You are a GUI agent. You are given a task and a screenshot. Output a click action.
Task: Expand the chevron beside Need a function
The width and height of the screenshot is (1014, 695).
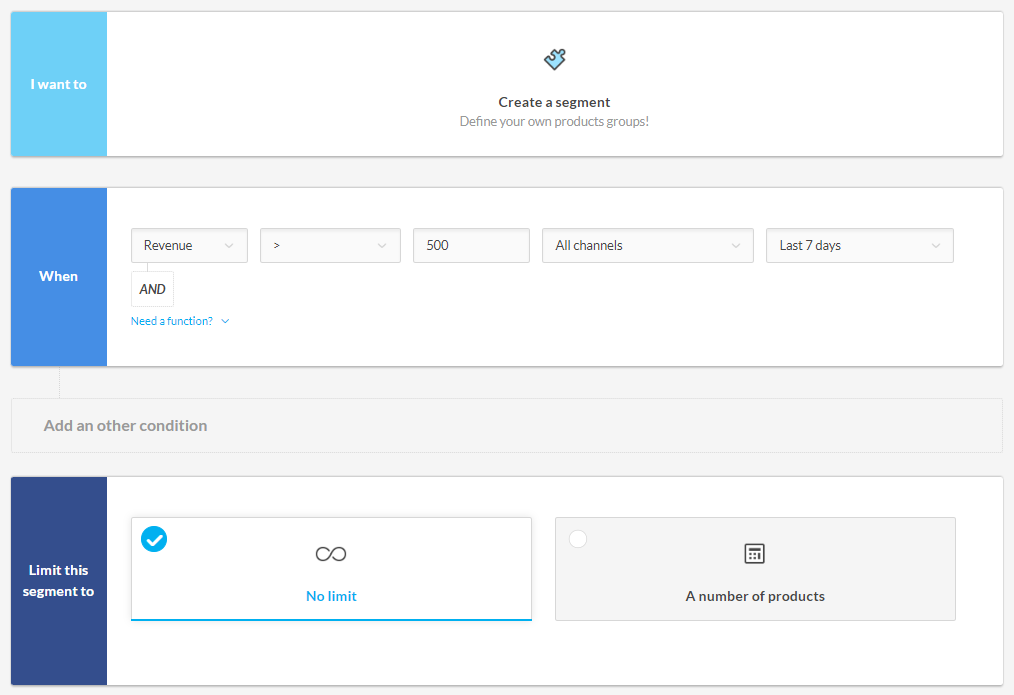click(225, 321)
